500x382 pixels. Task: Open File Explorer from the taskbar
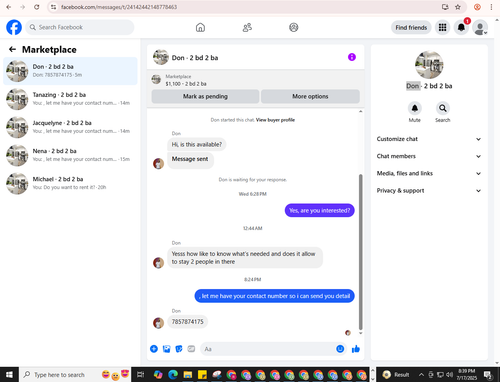coord(188,375)
